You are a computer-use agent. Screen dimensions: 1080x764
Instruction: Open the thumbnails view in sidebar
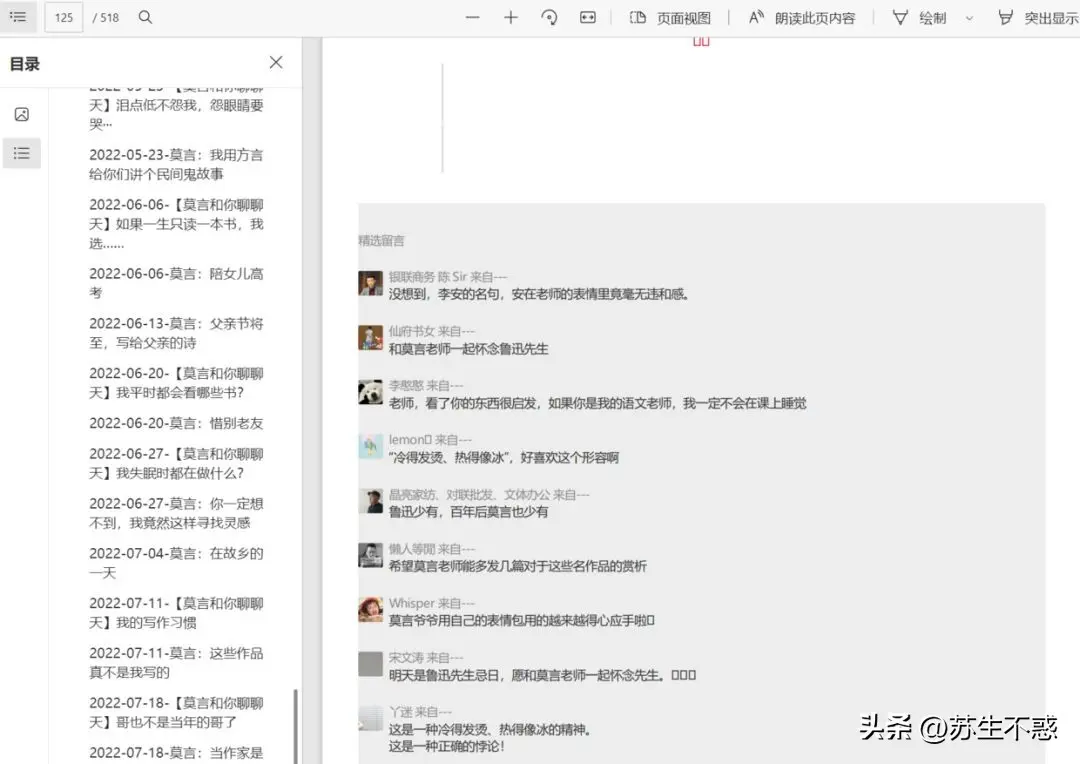click(21, 114)
